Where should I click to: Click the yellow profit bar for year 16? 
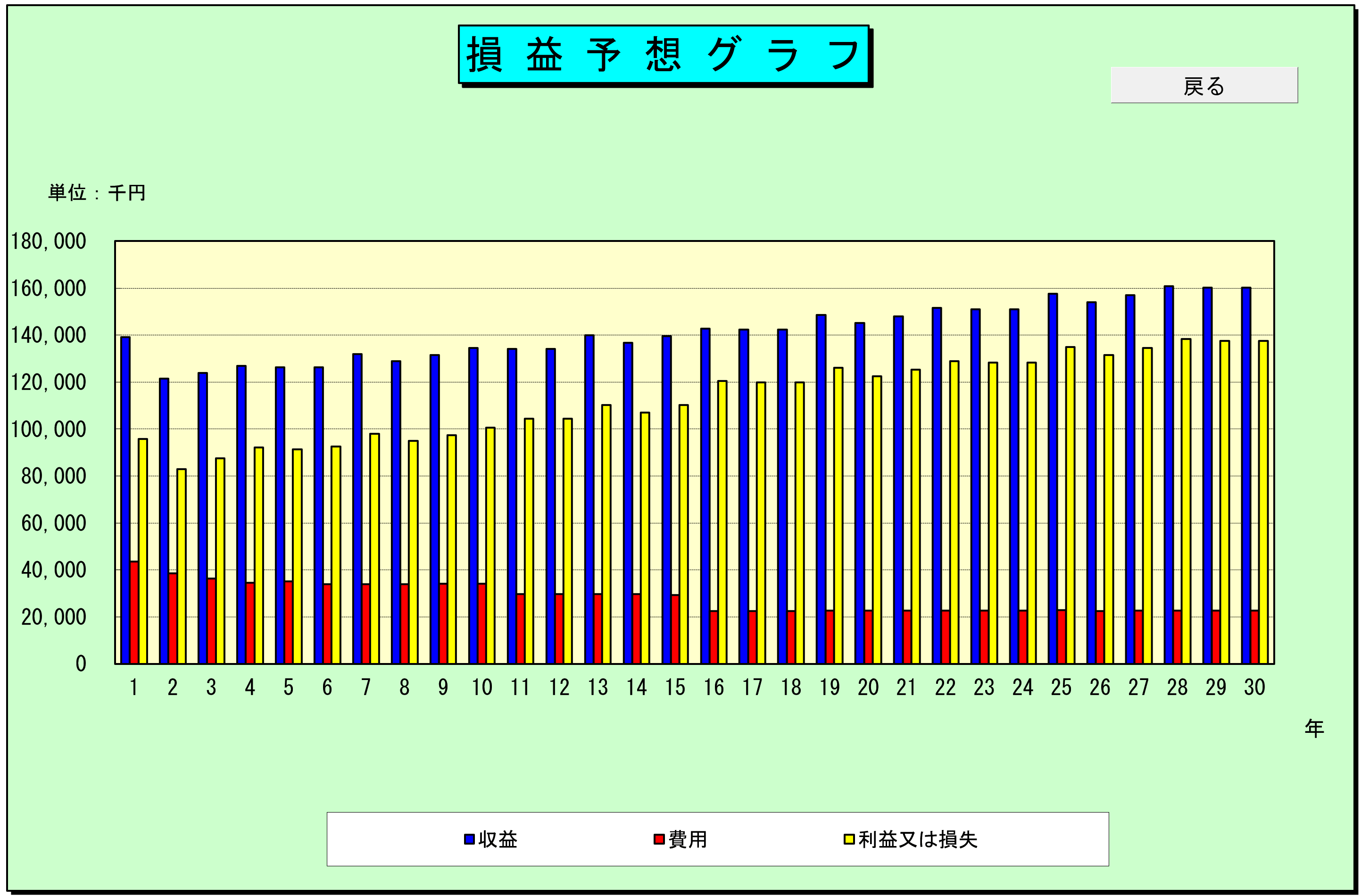(x=722, y=522)
